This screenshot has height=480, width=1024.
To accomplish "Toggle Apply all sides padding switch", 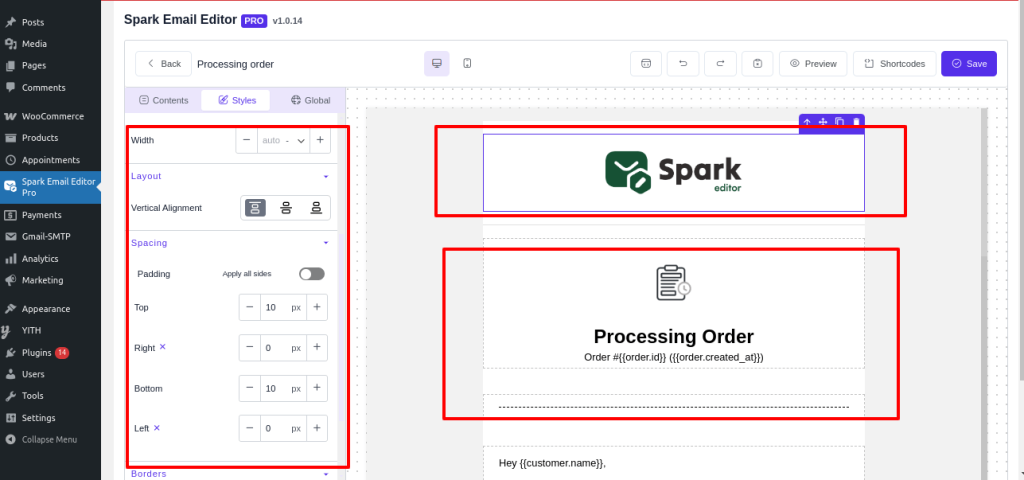I will point(312,274).
